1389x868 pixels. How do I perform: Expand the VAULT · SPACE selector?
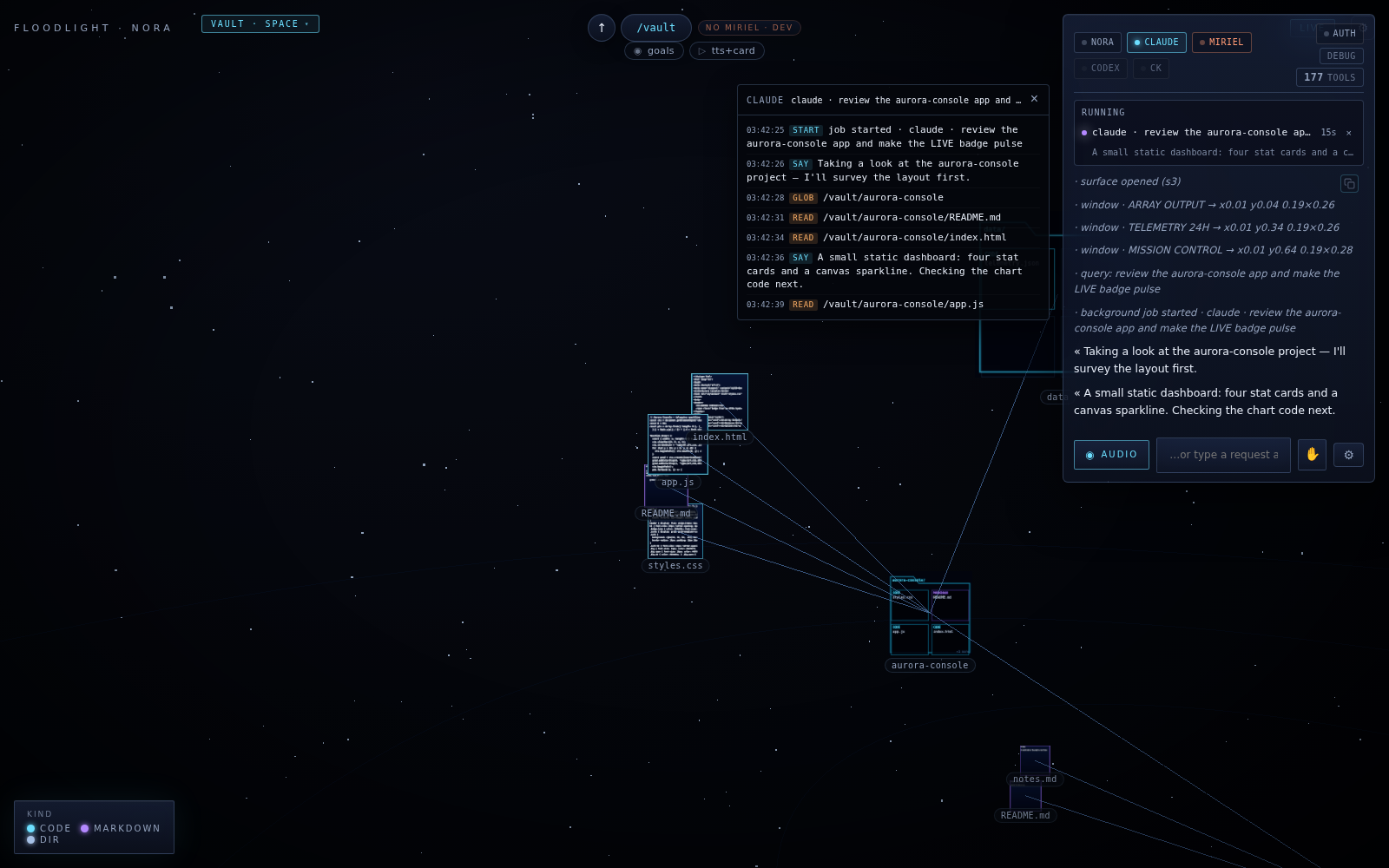point(260,24)
